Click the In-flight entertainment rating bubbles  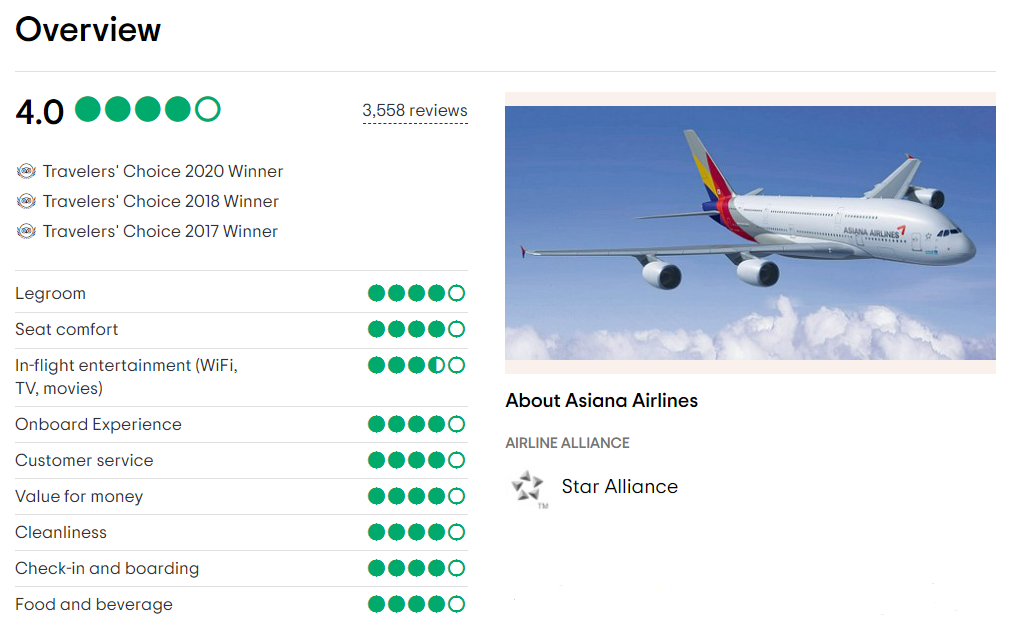pyautogui.click(x=416, y=365)
